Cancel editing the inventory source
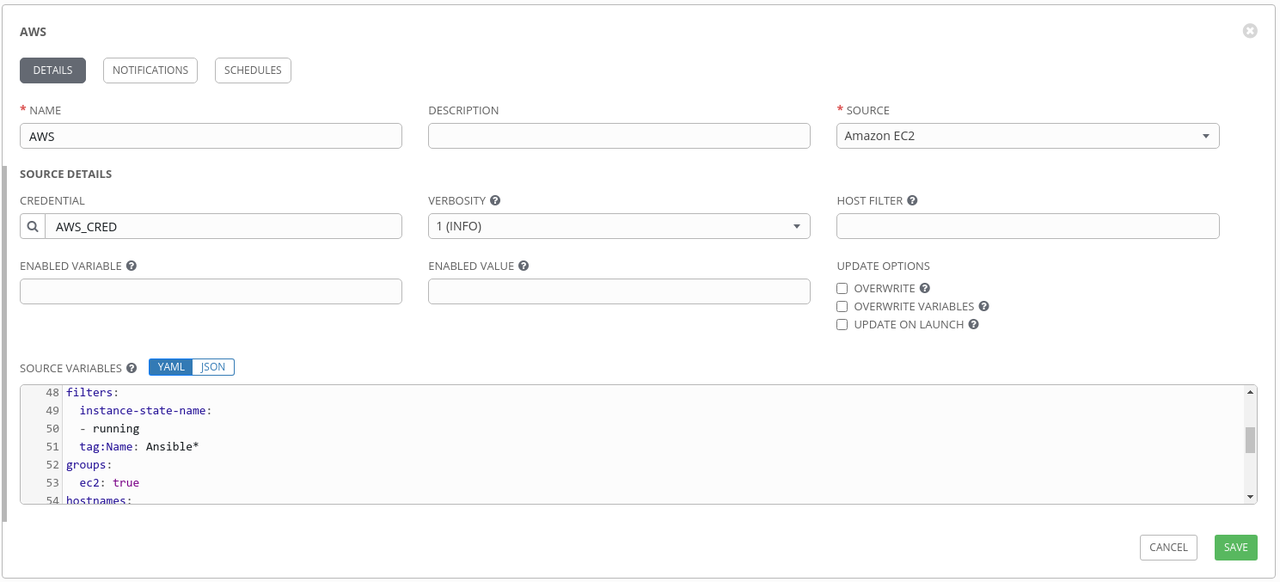 (1168, 547)
